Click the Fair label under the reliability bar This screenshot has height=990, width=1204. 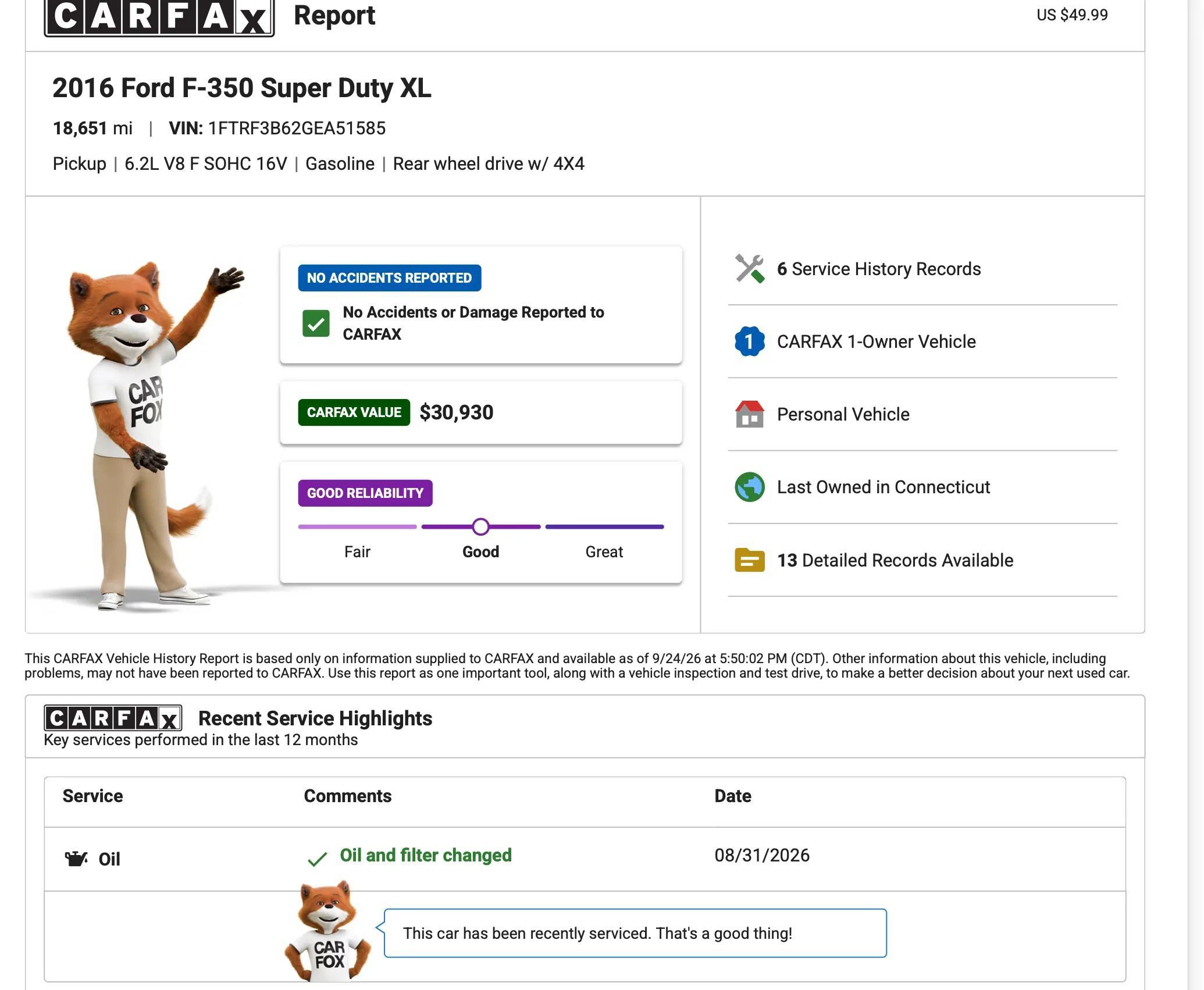pyautogui.click(x=357, y=551)
